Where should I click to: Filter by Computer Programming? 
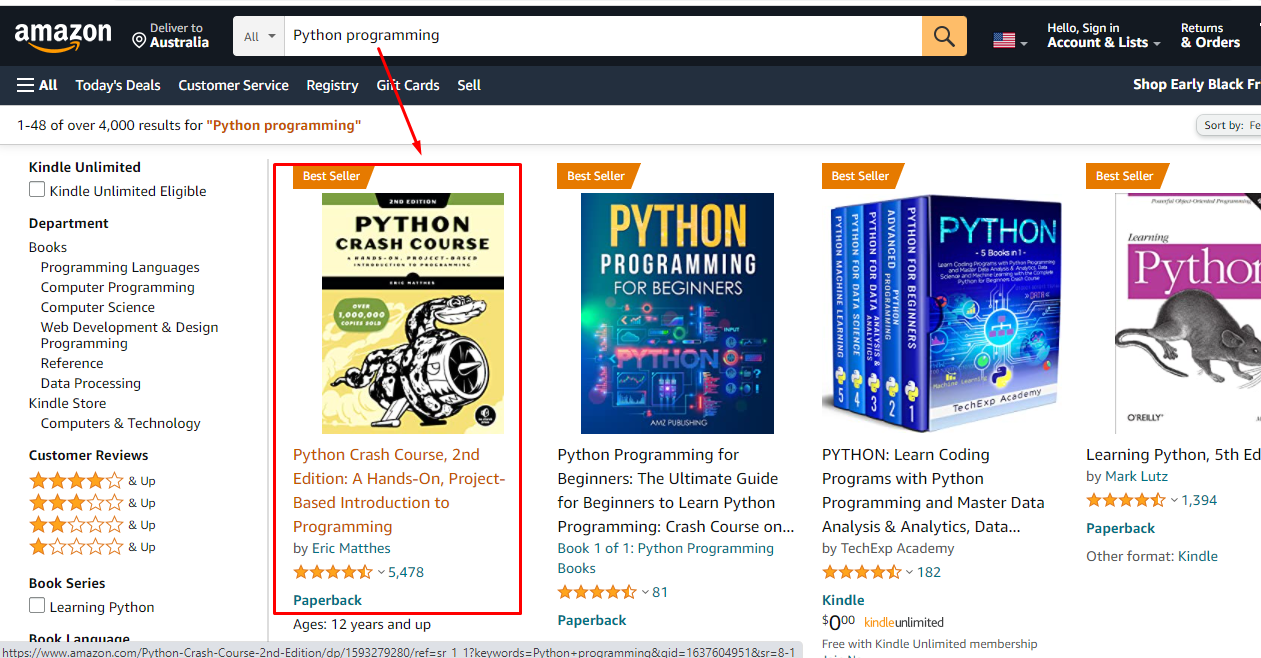[x=118, y=287]
